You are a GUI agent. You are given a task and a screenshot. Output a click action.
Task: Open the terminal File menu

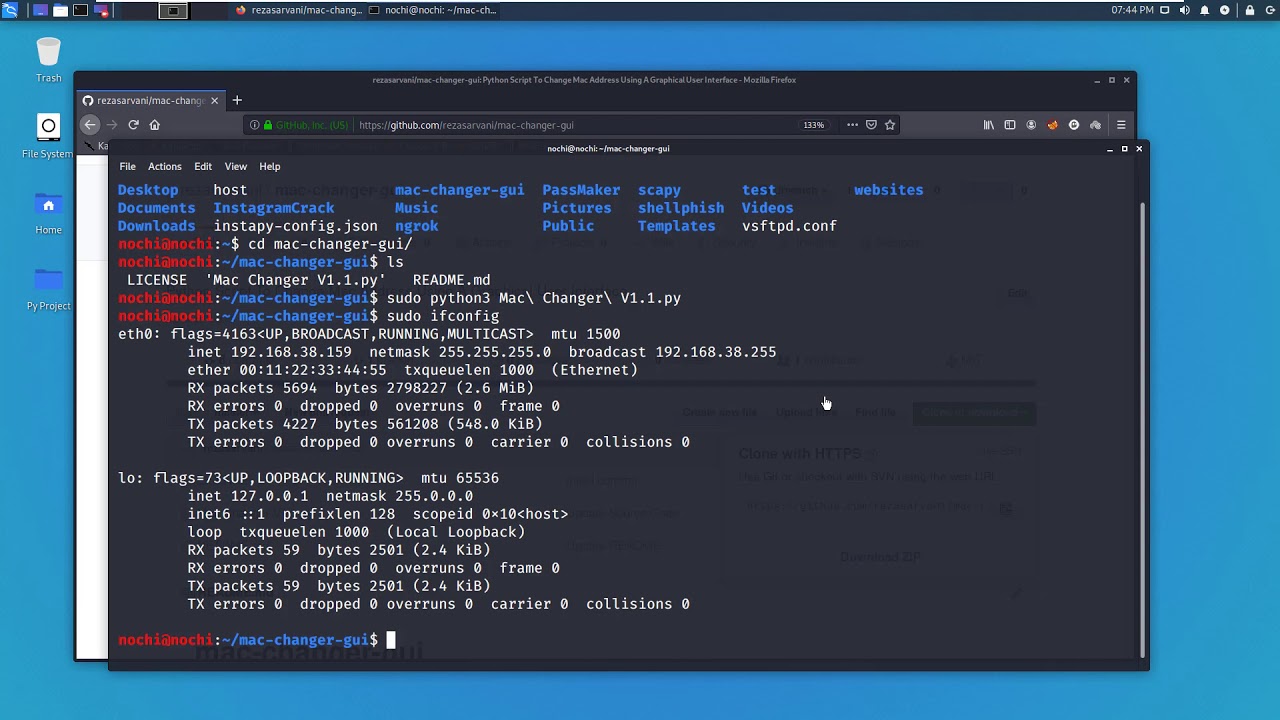tap(127, 166)
